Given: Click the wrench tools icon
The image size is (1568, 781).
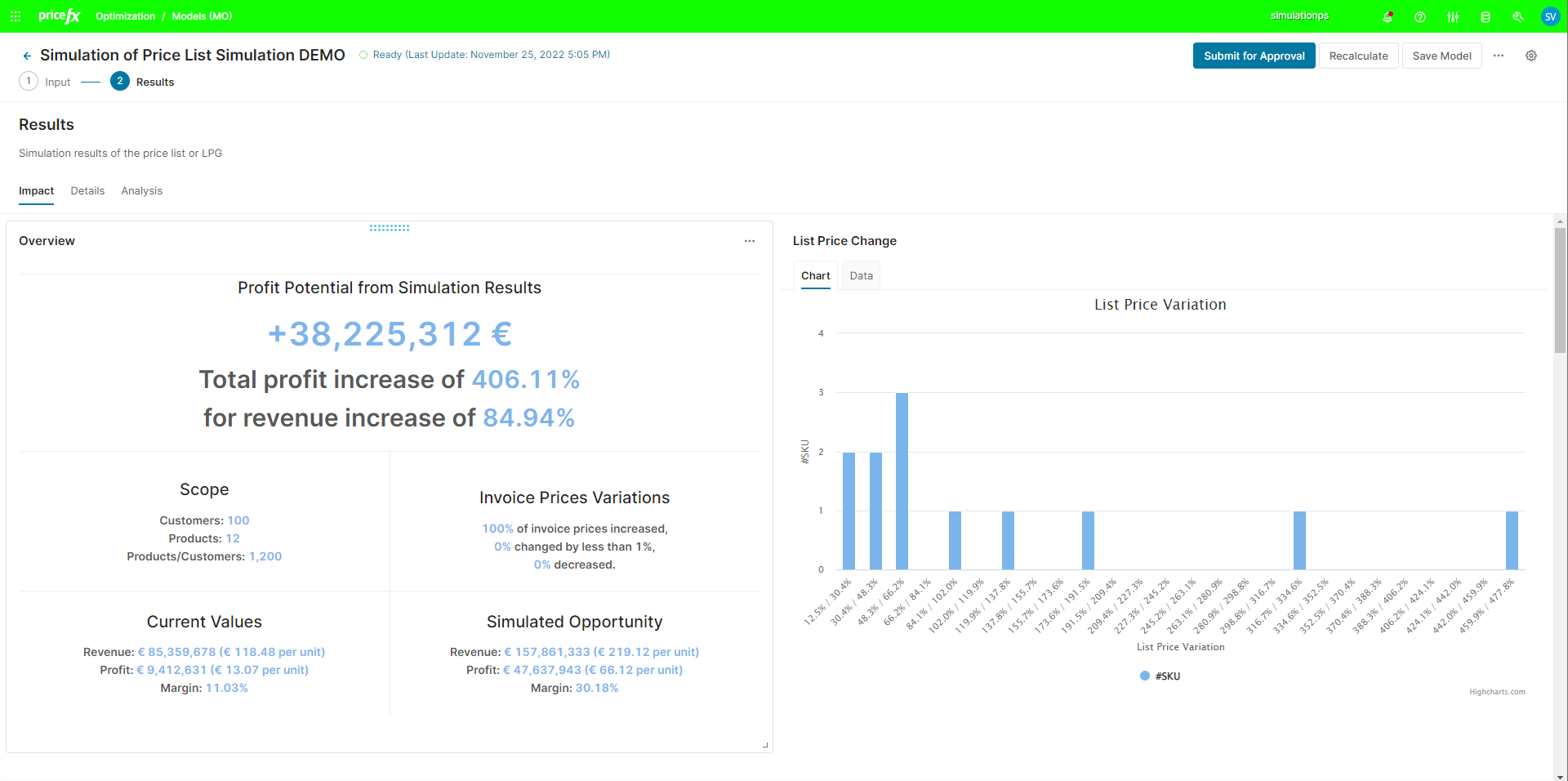Looking at the screenshot, I should [1518, 16].
